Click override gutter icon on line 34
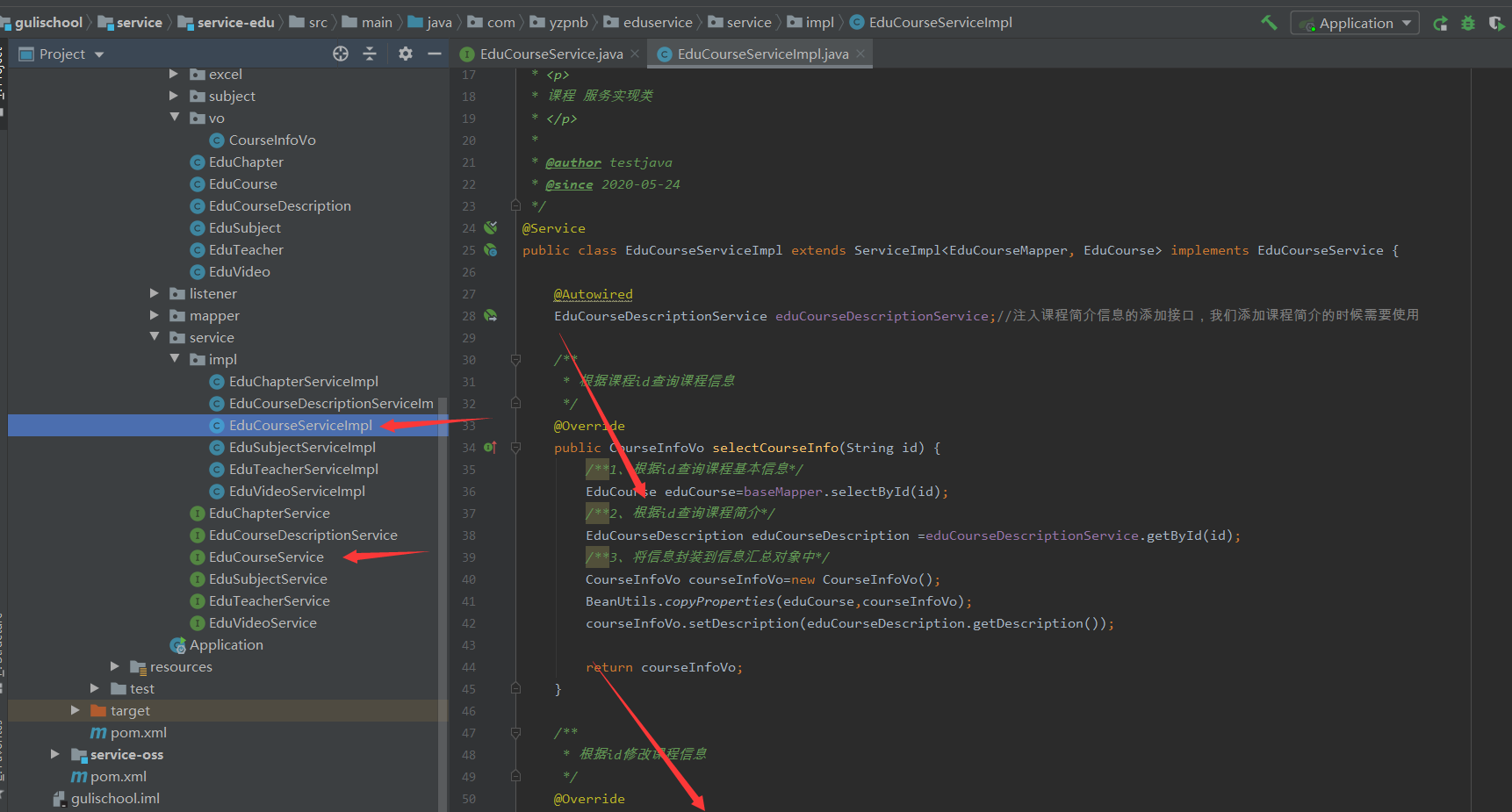This screenshot has width=1512, height=812. [x=490, y=447]
